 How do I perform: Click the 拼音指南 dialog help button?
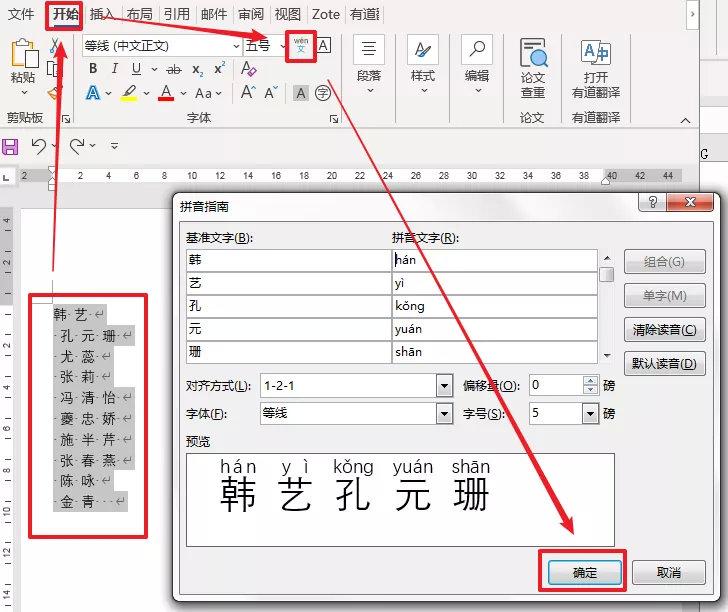pyautogui.click(x=652, y=202)
